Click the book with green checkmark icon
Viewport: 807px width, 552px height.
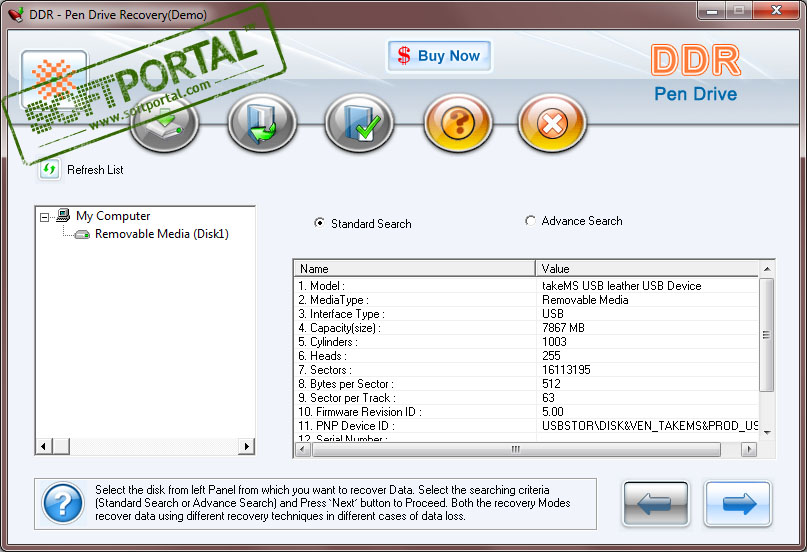coord(359,123)
